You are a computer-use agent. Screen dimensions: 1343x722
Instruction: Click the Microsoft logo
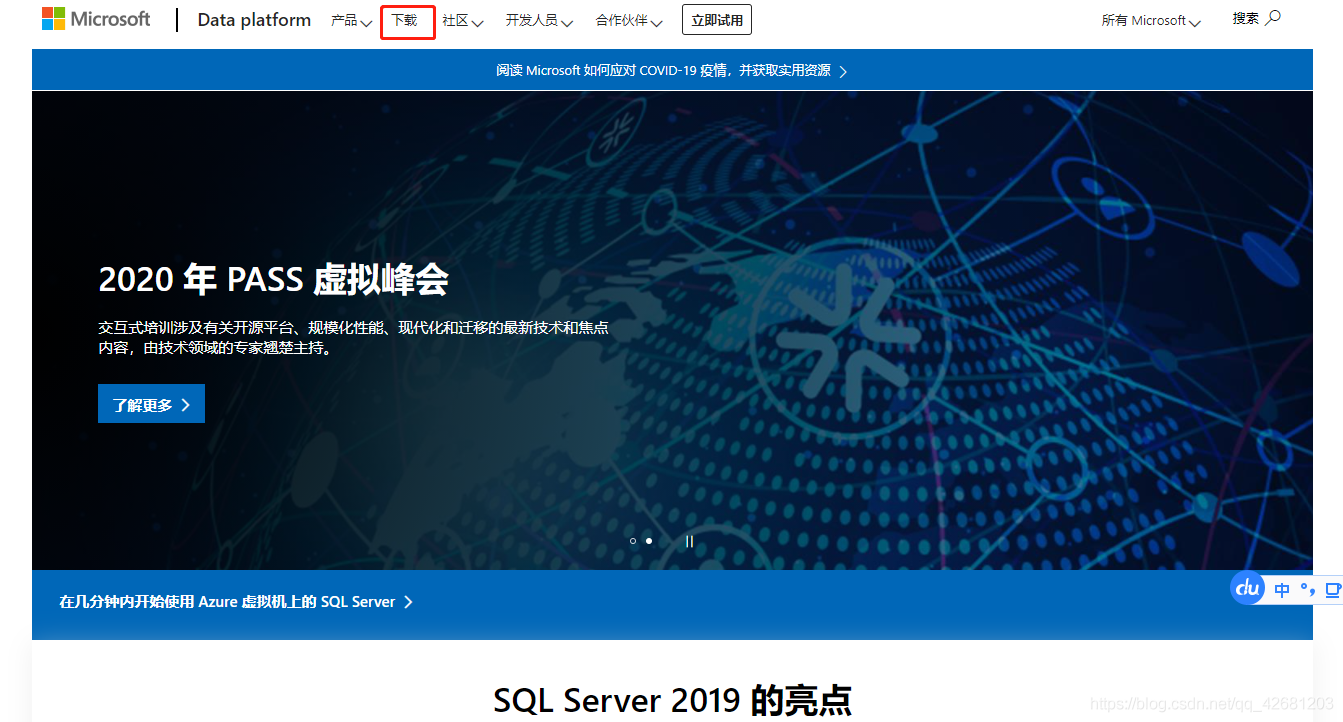coord(96,19)
